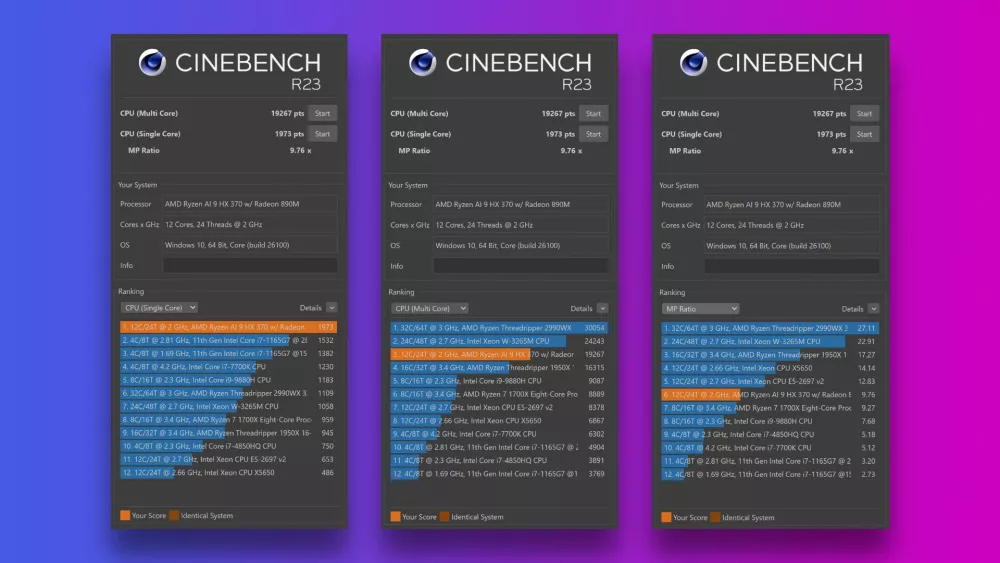Image resolution: width=1000 pixels, height=563 pixels.
Task: Select the Xeon W-3265M row with ratio 22.91
Action: coord(770,342)
